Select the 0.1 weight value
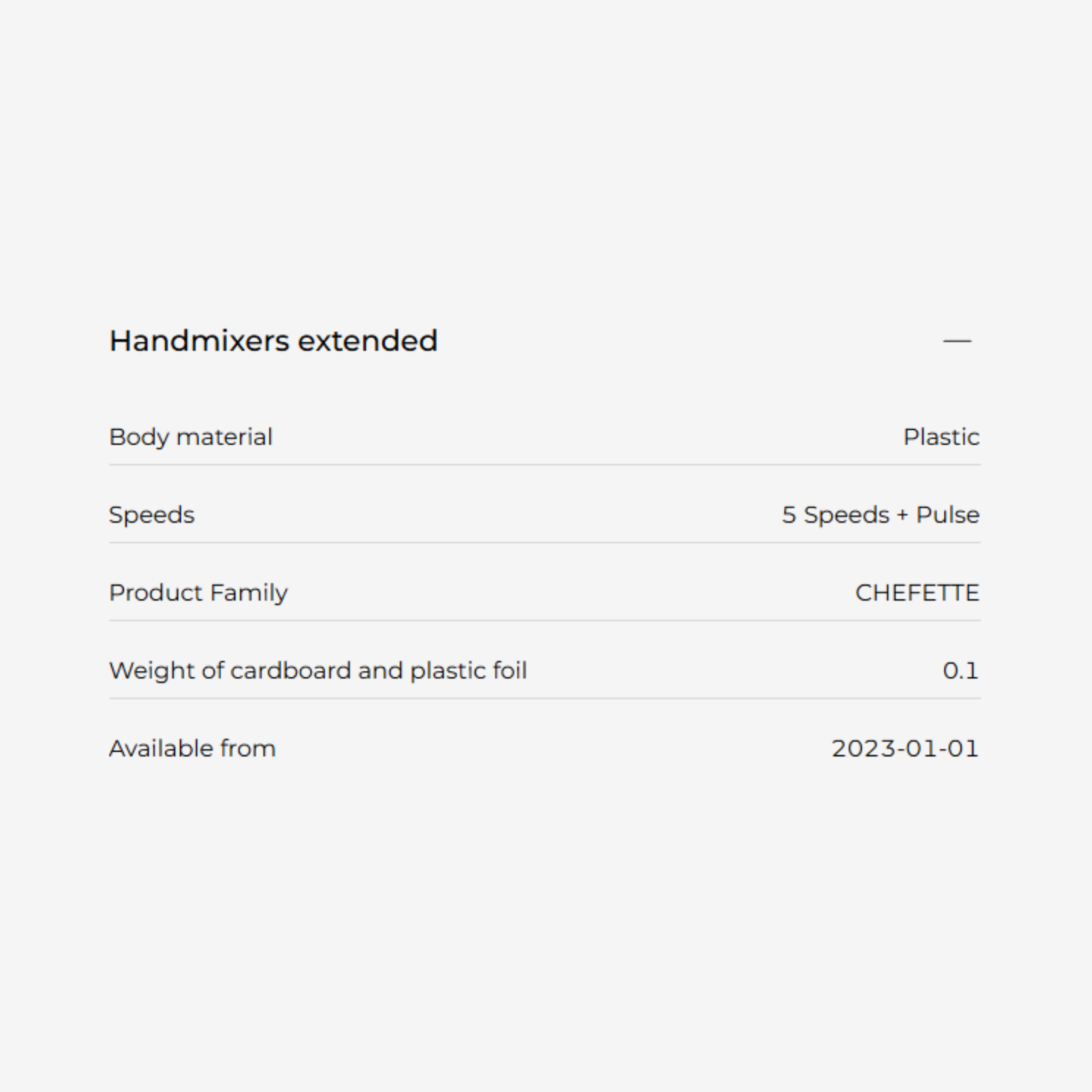The image size is (1092, 1092). click(960, 671)
